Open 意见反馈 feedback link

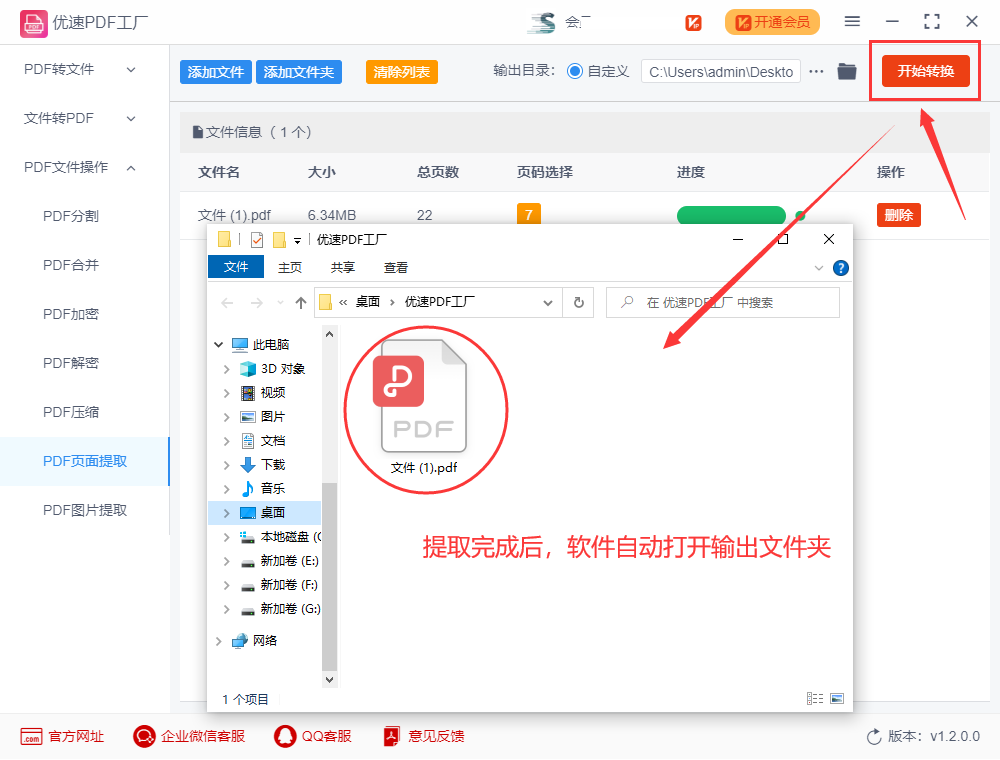pyautogui.click(x=423, y=736)
